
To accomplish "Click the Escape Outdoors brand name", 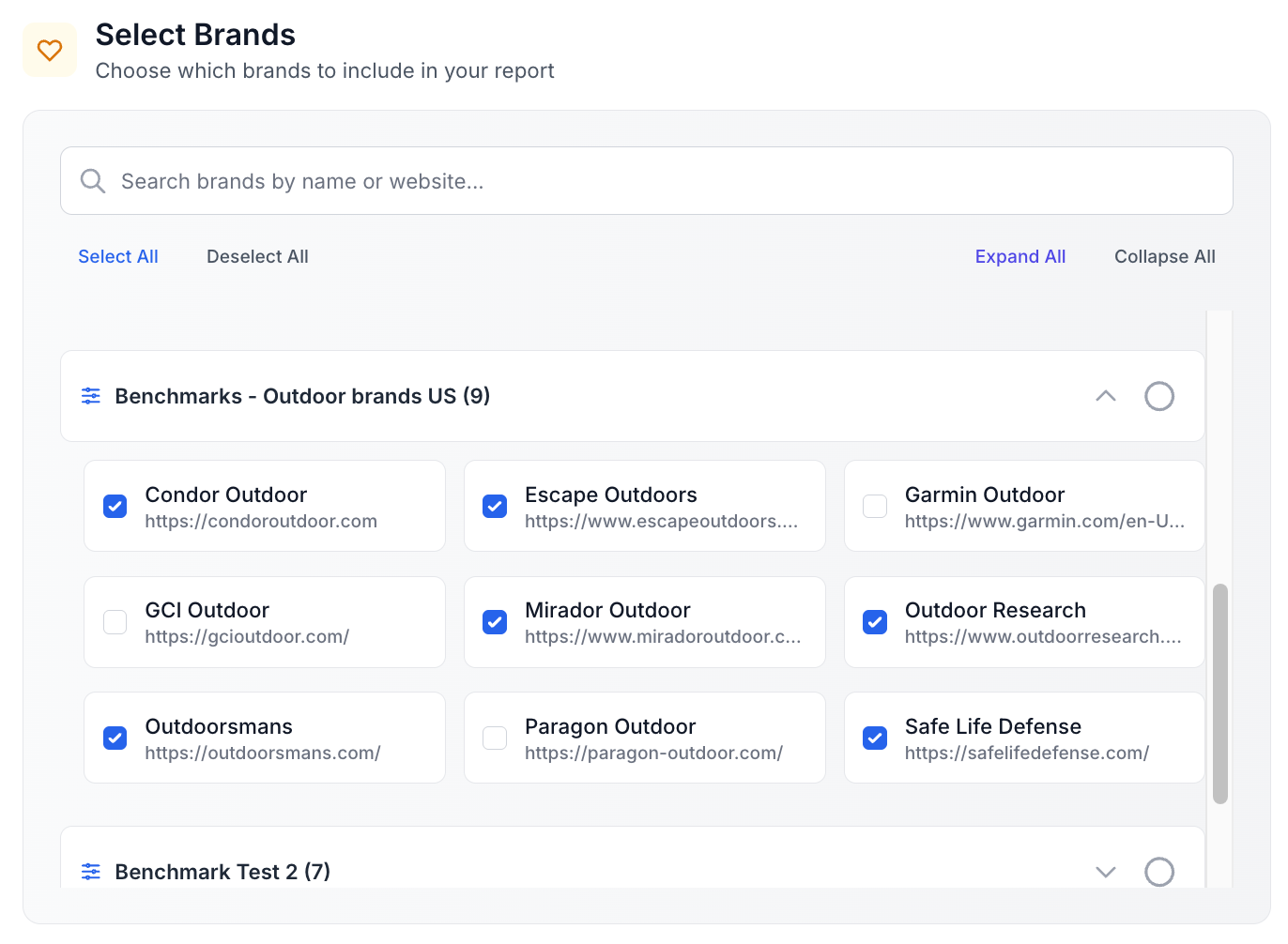I will (611, 495).
